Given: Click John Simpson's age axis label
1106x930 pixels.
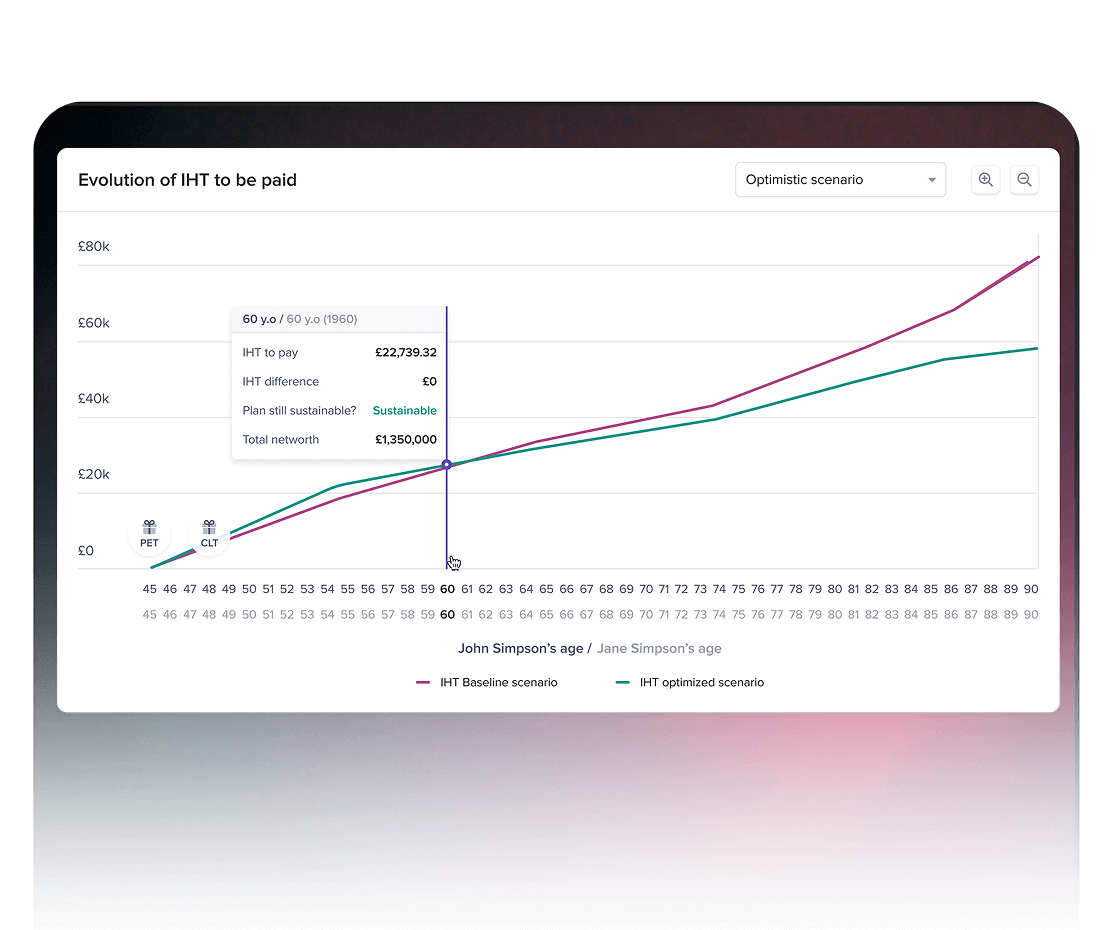Looking at the screenshot, I should [x=520, y=648].
